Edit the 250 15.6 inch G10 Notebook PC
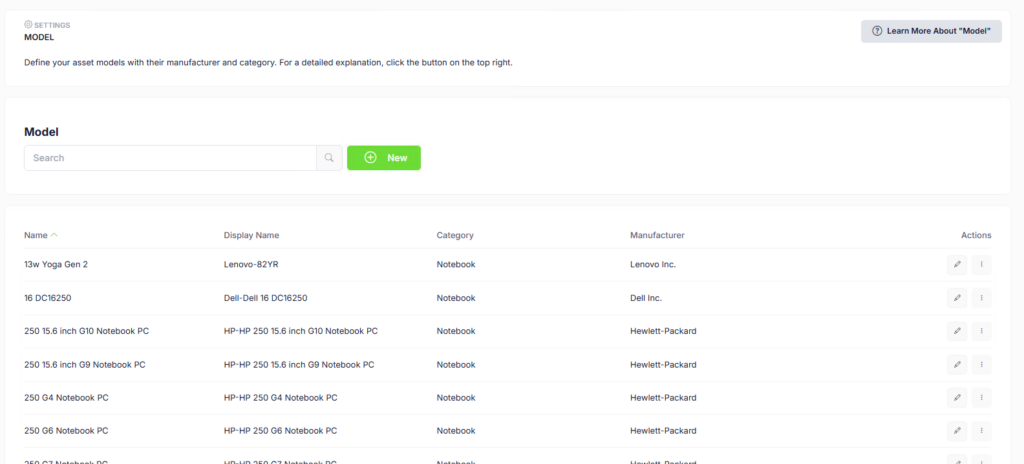 957,331
